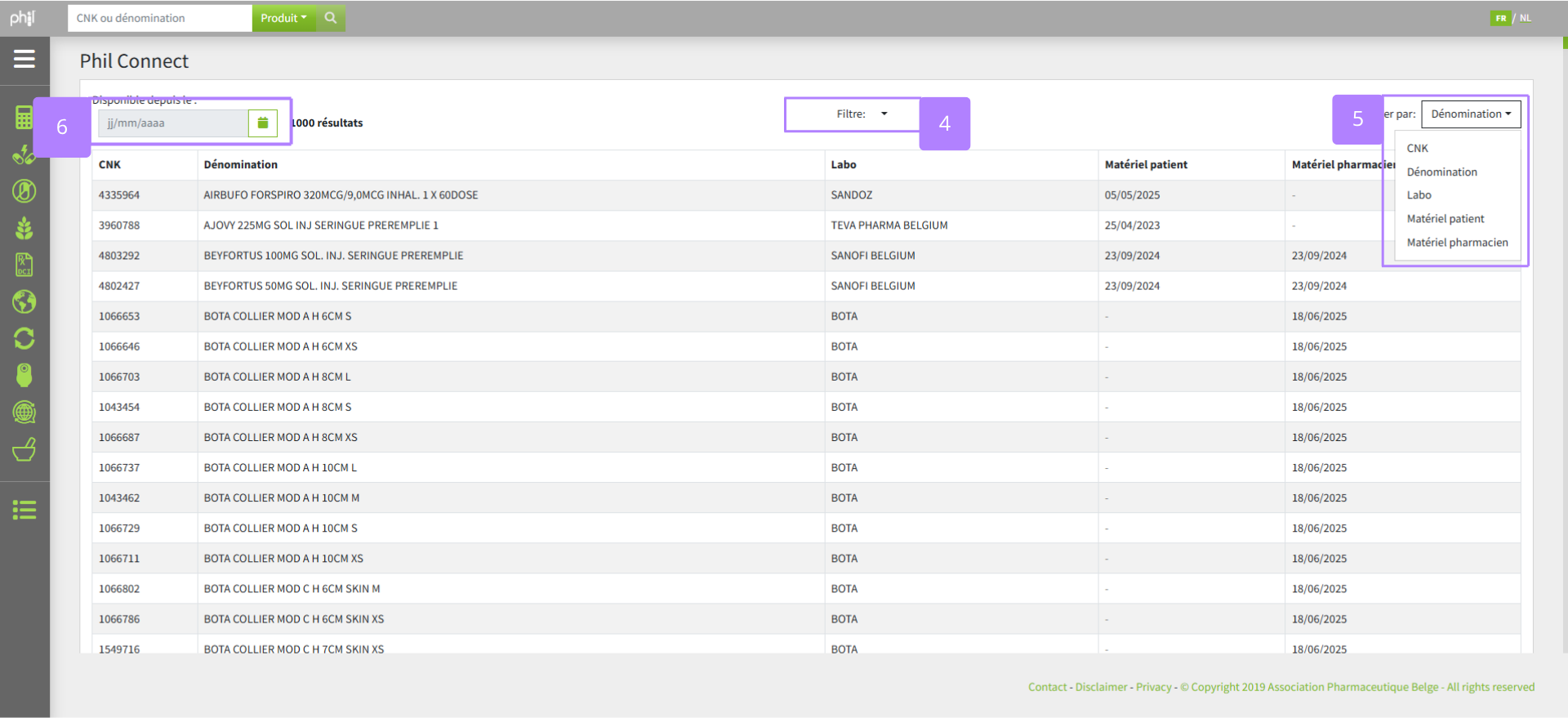
Task: Switch language to FR
Action: (x=1501, y=18)
